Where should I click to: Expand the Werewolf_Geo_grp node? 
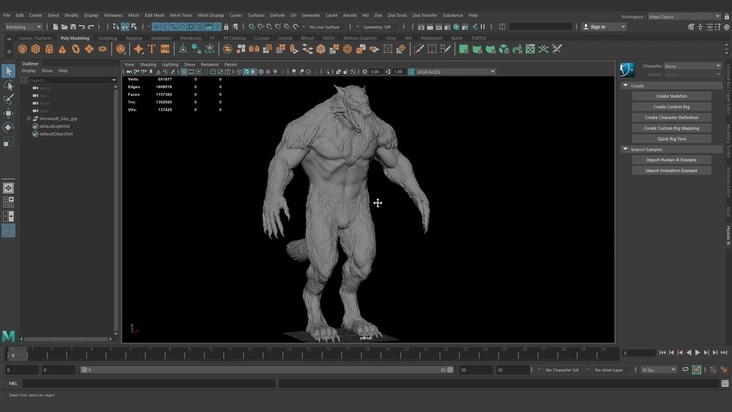(29, 118)
